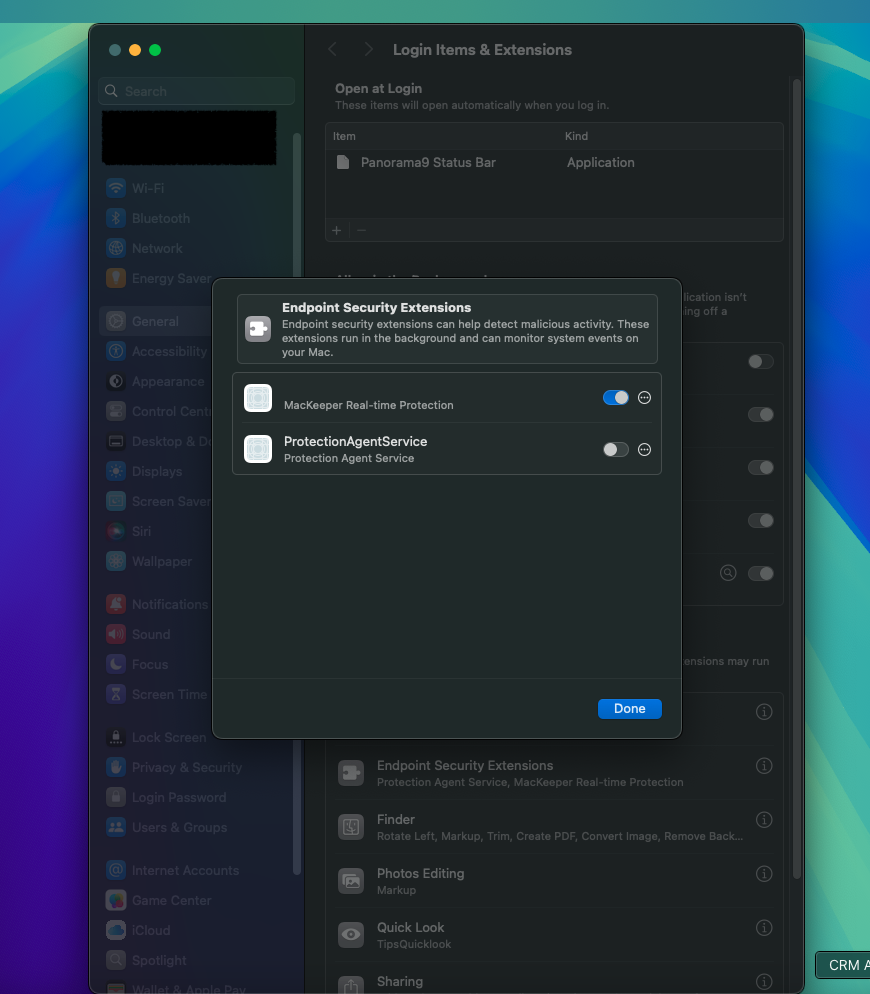Image resolution: width=870 pixels, height=994 pixels.
Task: Remove login item with minus button
Action: point(361,231)
